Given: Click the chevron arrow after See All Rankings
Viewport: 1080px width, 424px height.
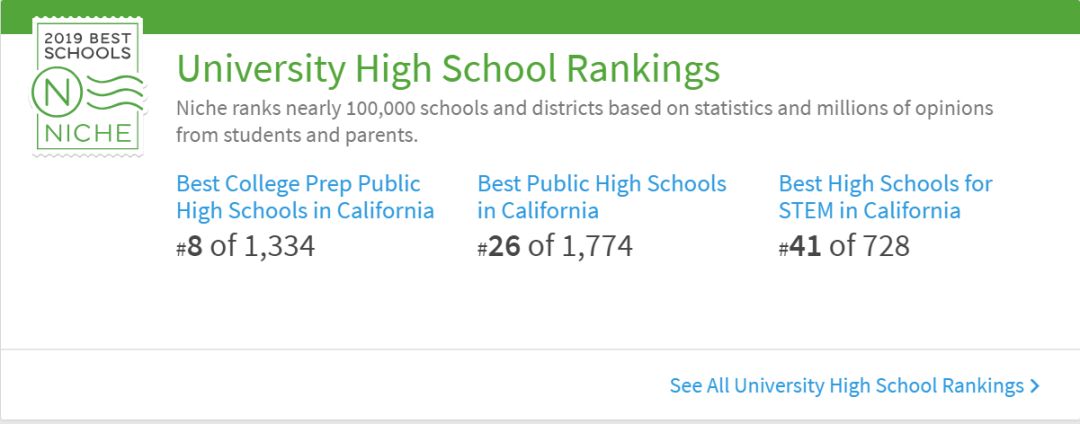Looking at the screenshot, I should 1034,386.
